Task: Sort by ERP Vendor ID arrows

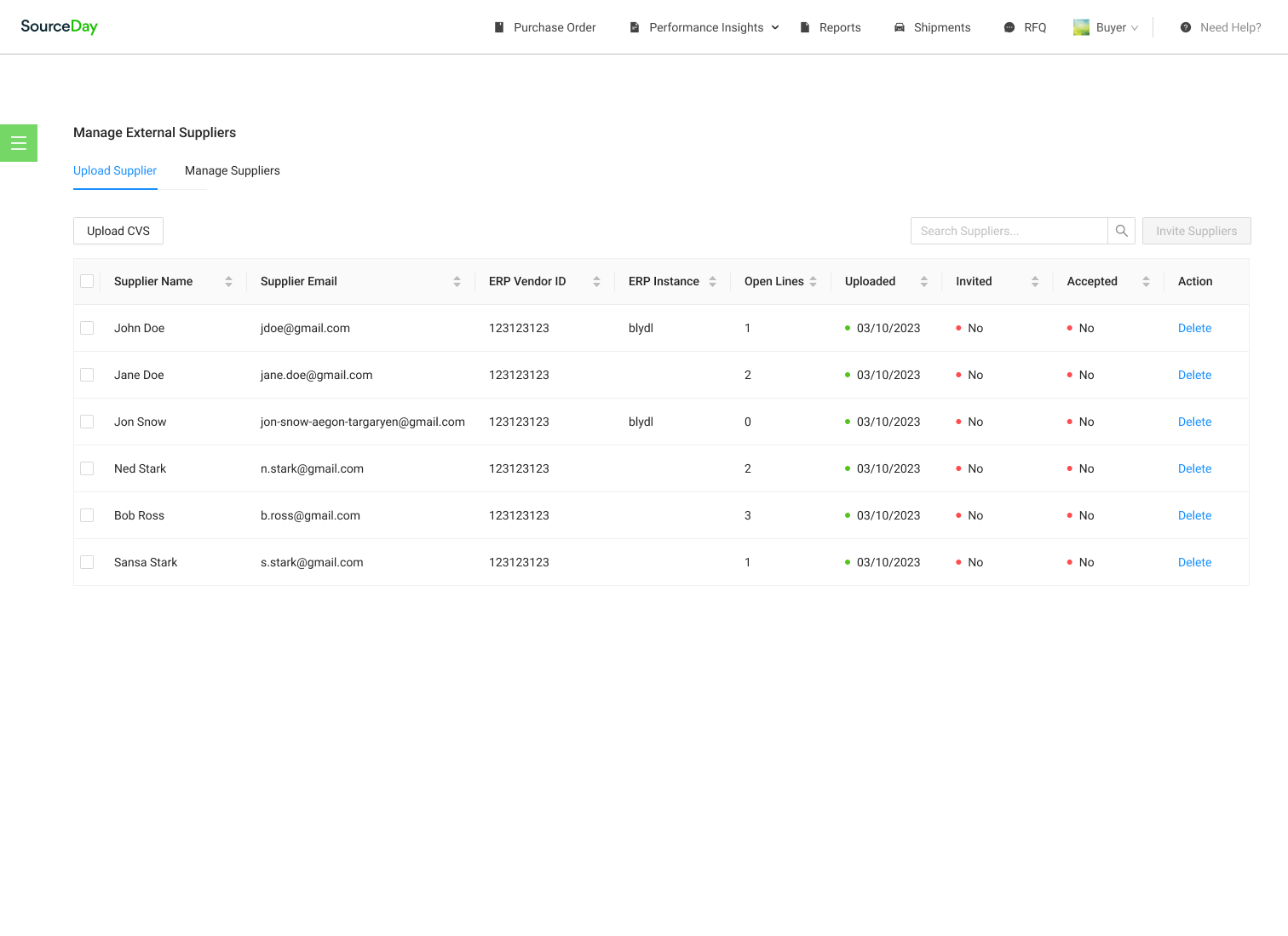Action: (x=596, y=281)
